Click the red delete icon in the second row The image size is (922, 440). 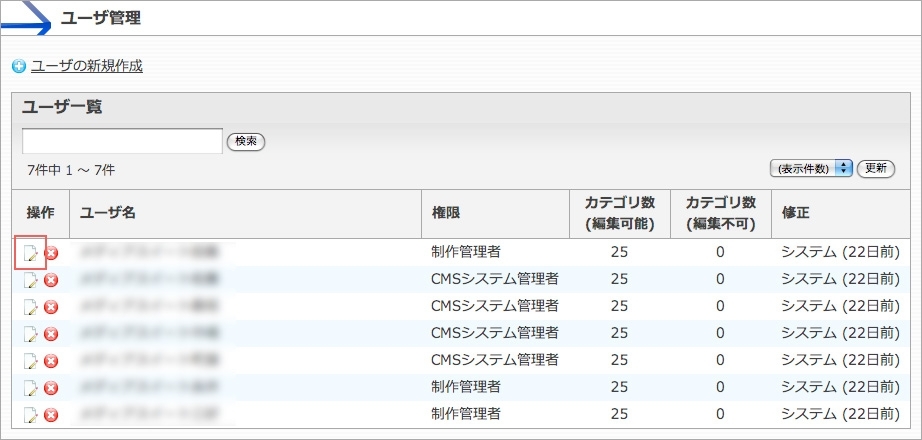tap(51, 280)
